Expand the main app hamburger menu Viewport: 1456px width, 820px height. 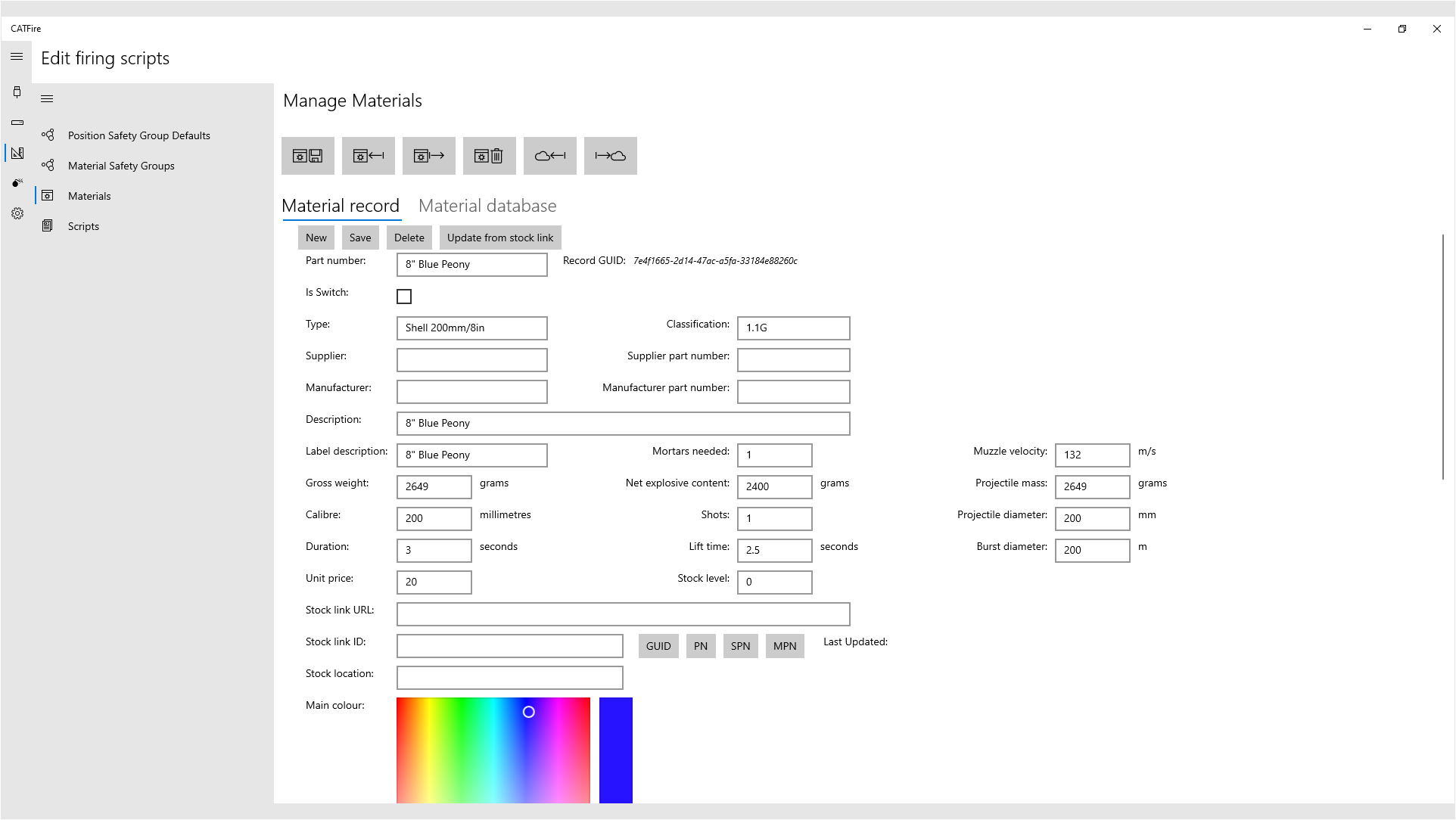(x=17, y=57)
